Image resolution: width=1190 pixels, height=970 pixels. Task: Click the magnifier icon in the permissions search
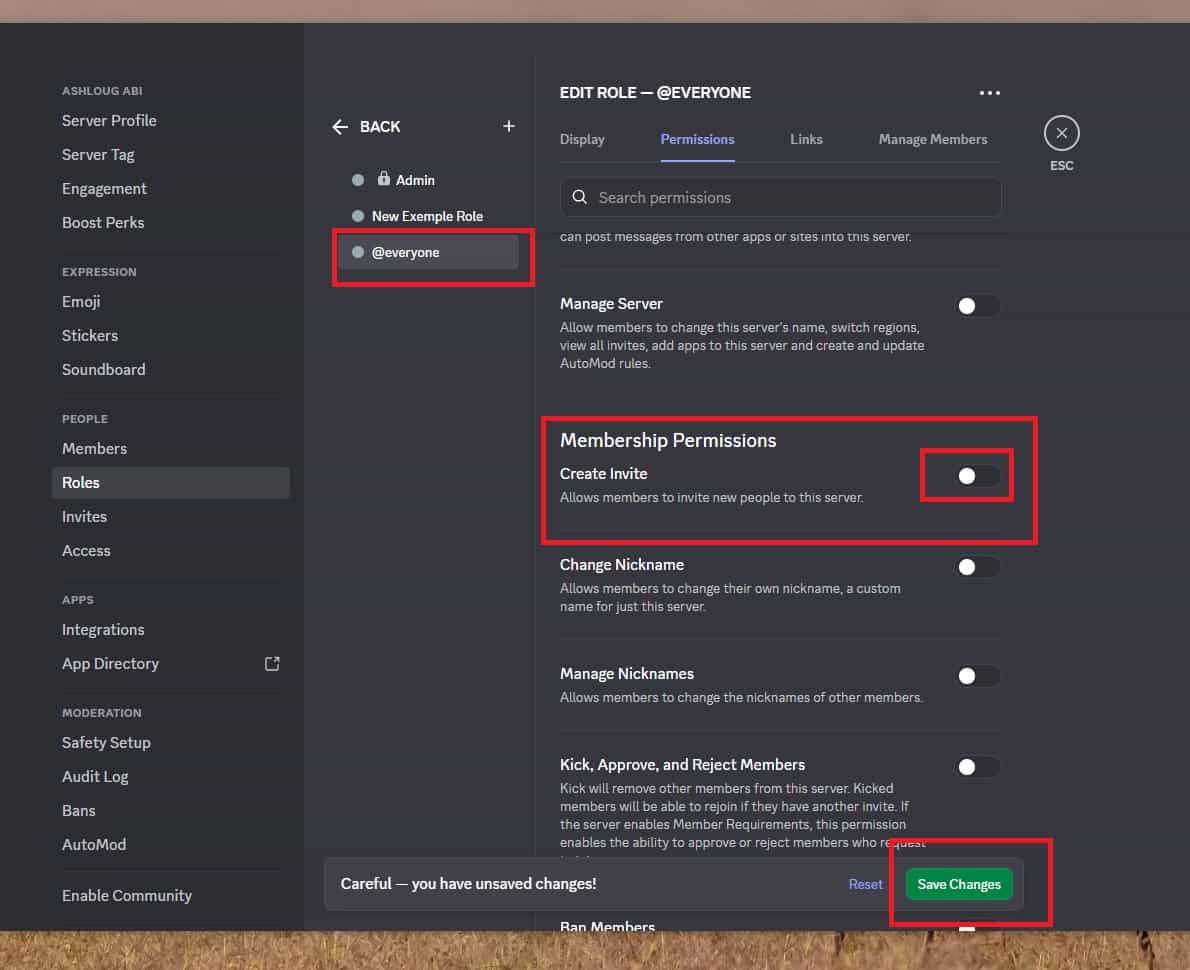click(580, 197)
